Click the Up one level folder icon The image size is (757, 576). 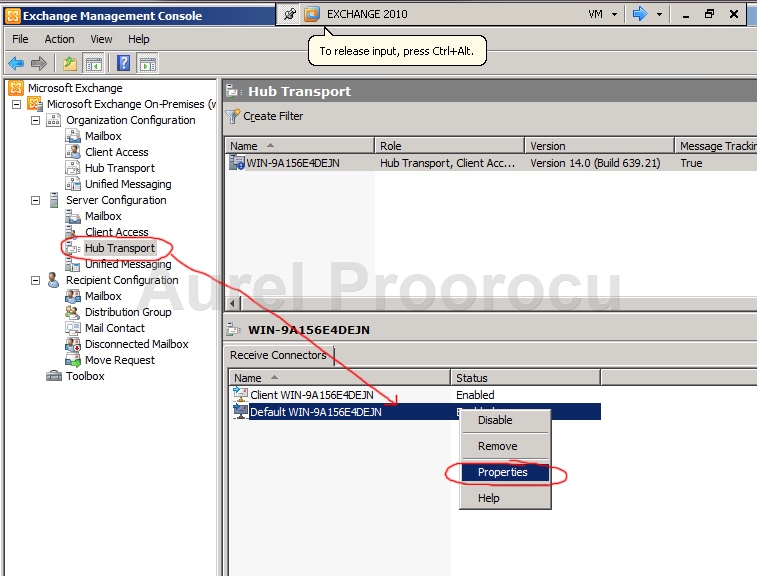pyautogui.click(x=70, y=63)
